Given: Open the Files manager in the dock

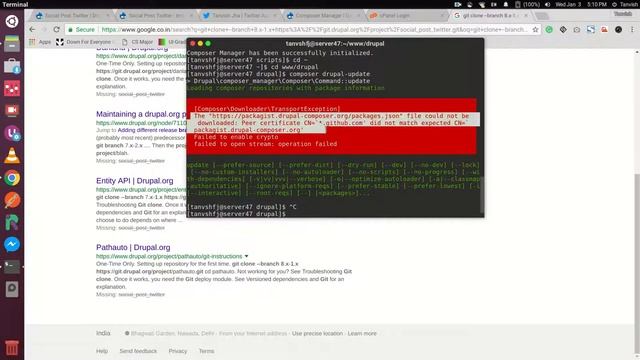Looking at the screenshot, I should [12, 43].
